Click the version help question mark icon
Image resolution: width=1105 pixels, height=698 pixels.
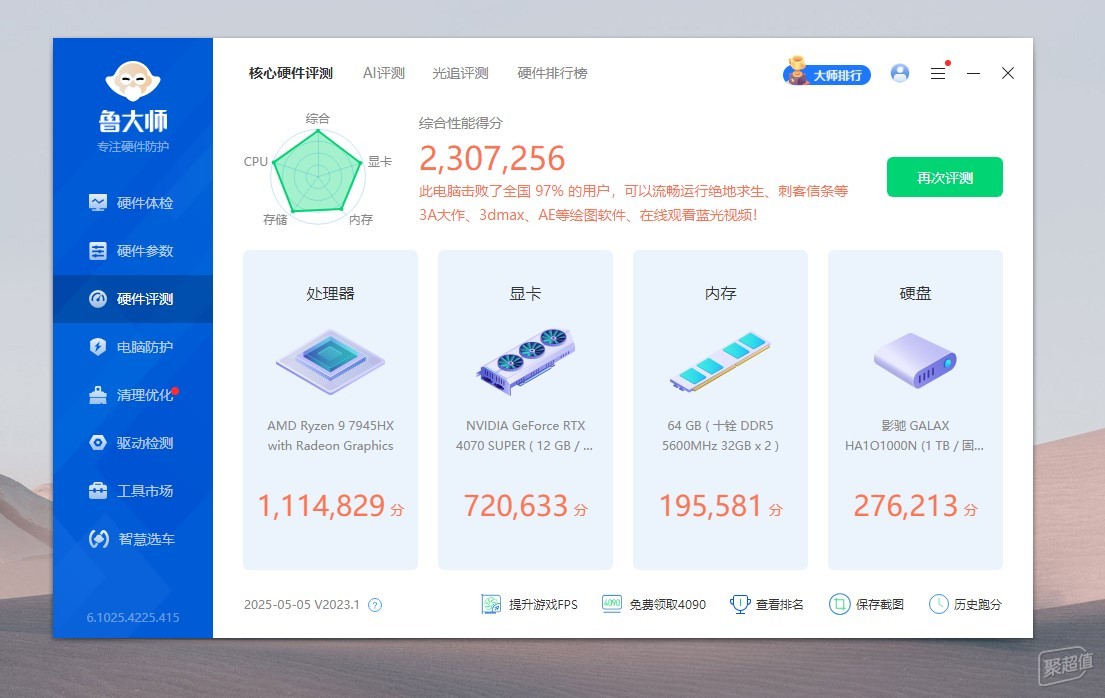click(x=376, y=605)
